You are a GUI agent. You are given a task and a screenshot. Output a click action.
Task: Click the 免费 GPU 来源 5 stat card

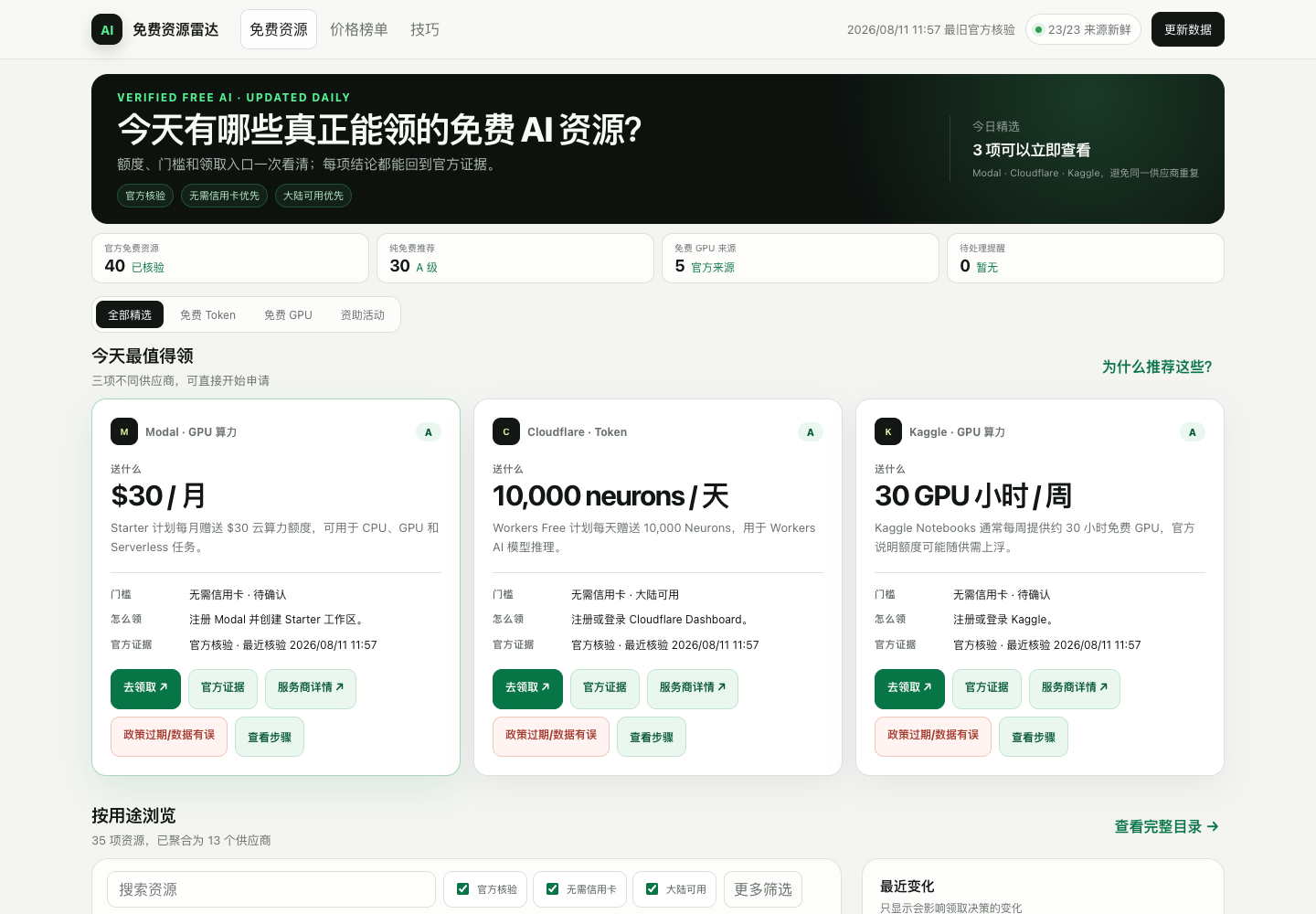click(801, 258)
